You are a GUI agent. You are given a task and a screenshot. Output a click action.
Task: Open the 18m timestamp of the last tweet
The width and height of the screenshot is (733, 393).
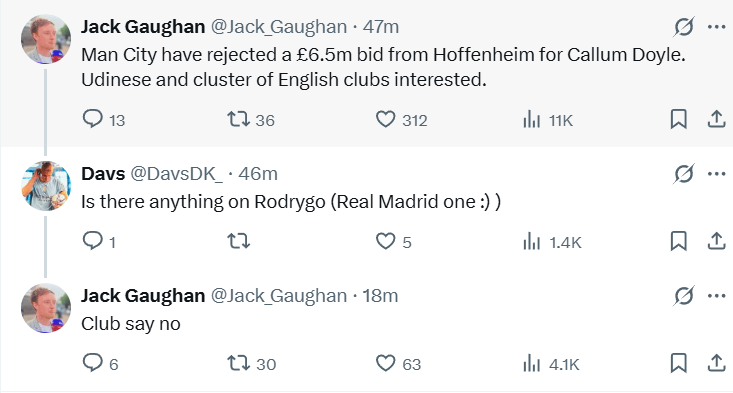(x=380, y=296)
